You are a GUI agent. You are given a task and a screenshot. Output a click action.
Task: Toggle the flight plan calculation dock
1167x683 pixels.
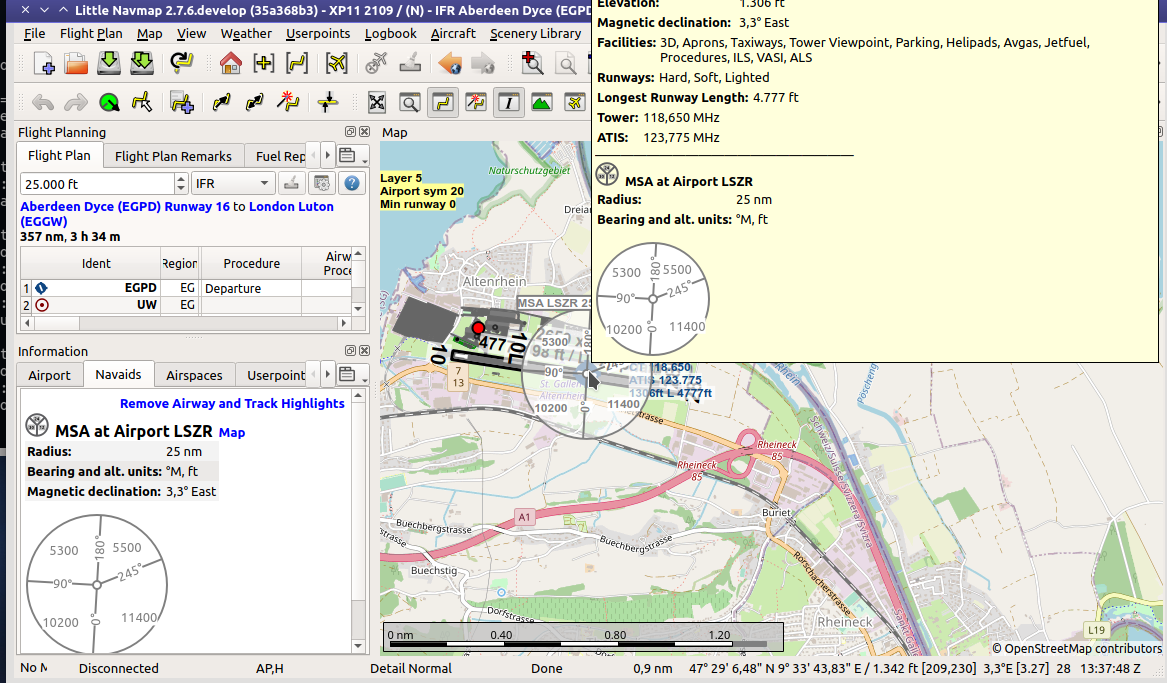(476, 102)
